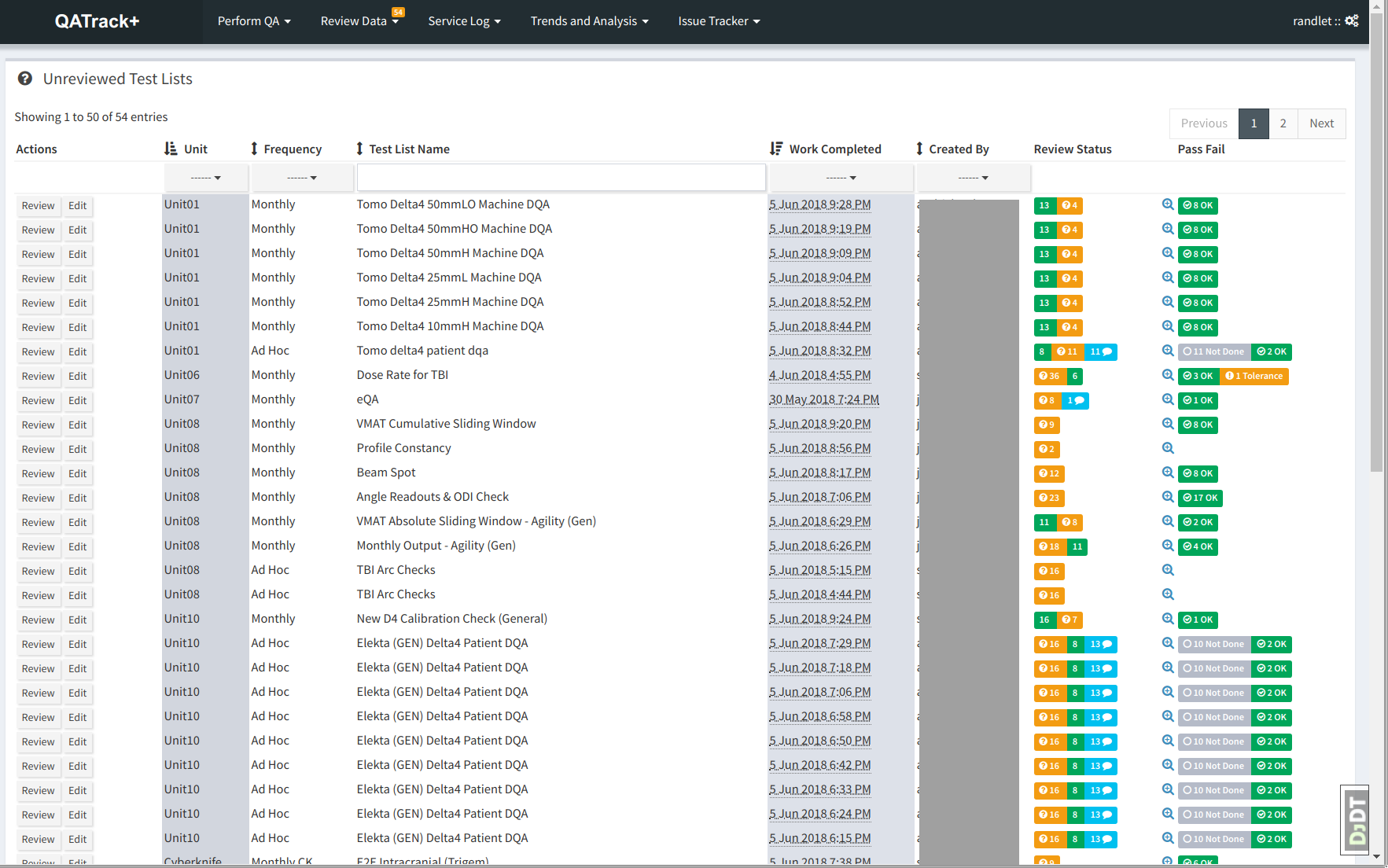This screenshot has height=868, width=1388.
Task: Click the DjDT debug toolbar handle
Action: (x=1355, y=820)
